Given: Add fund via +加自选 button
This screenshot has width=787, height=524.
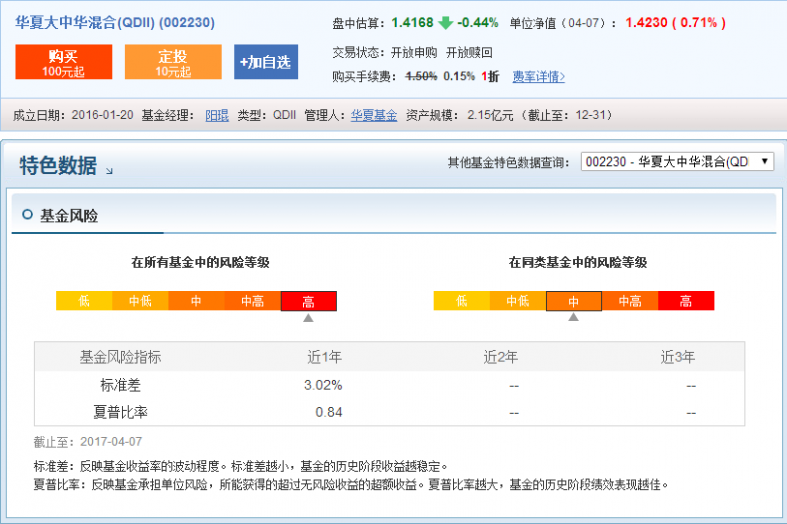Looking at the screenshot, I should click(x=266, y=62).
